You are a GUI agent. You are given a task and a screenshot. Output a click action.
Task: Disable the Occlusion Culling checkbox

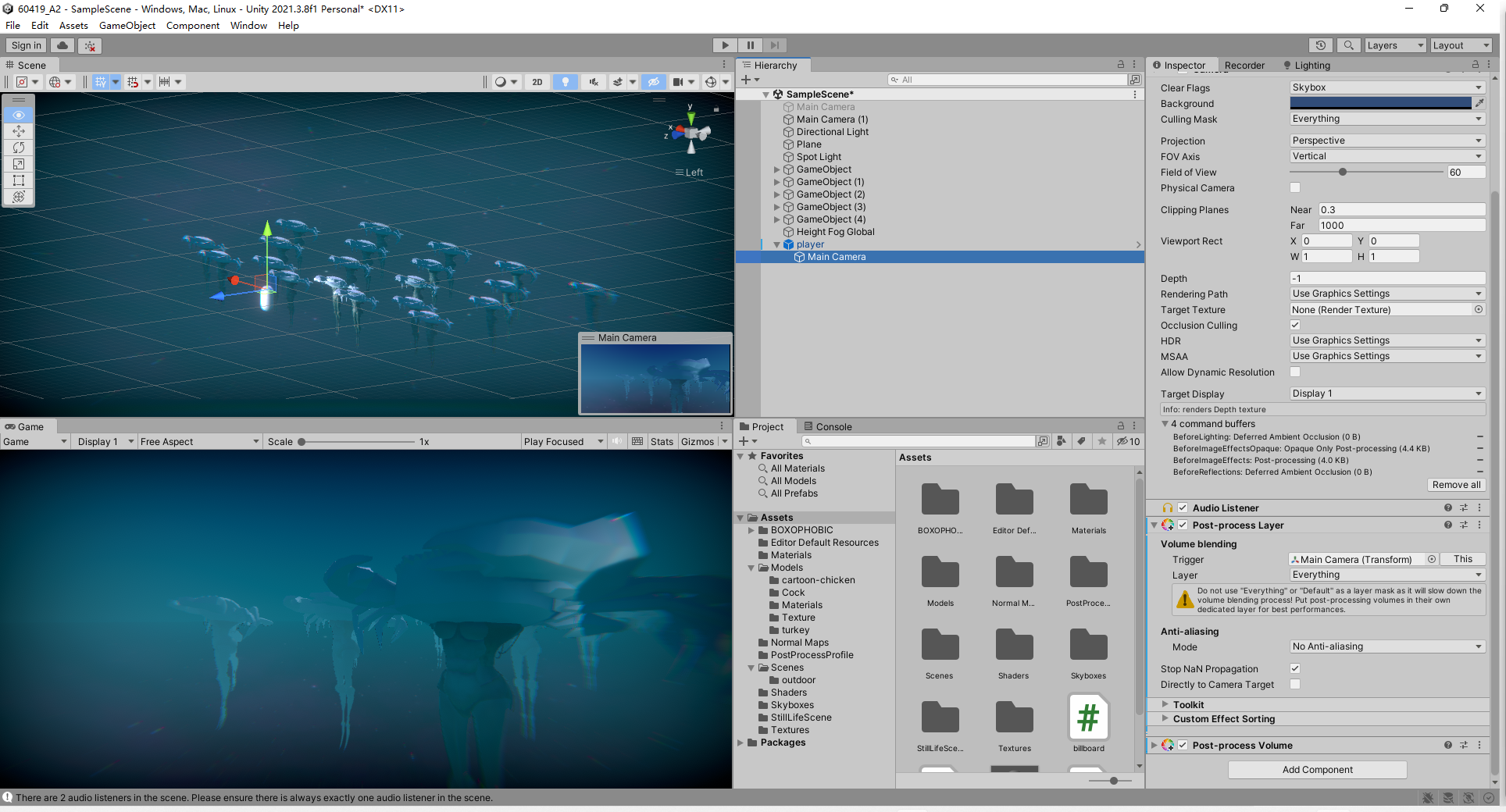coord(1295,325)
